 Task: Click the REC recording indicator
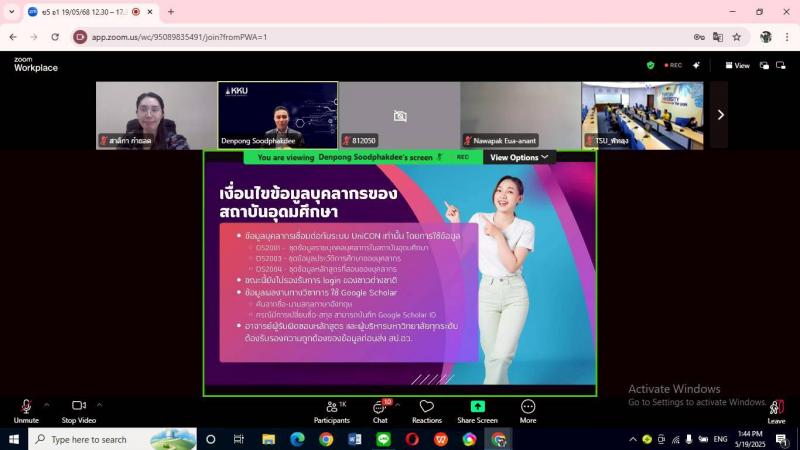(673, 65)
